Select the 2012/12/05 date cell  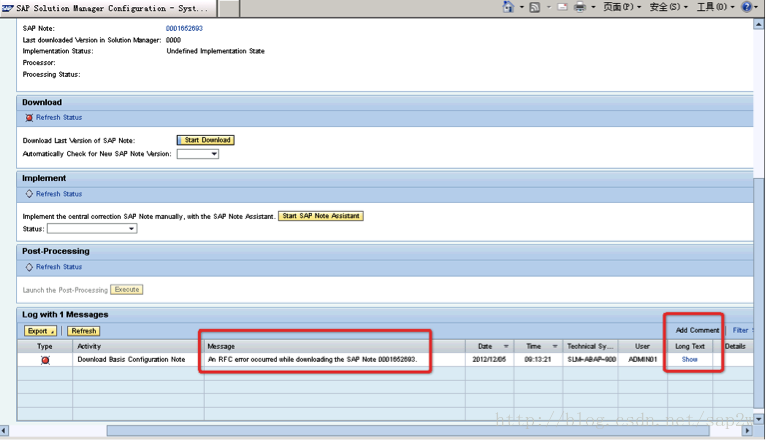(489, 359)
